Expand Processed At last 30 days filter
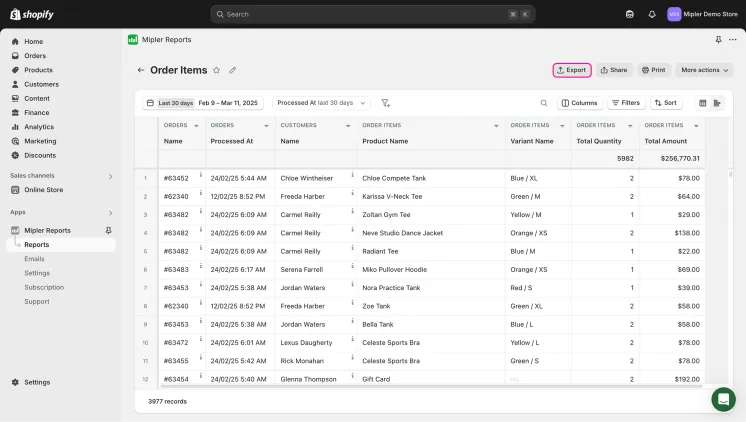 322,103
